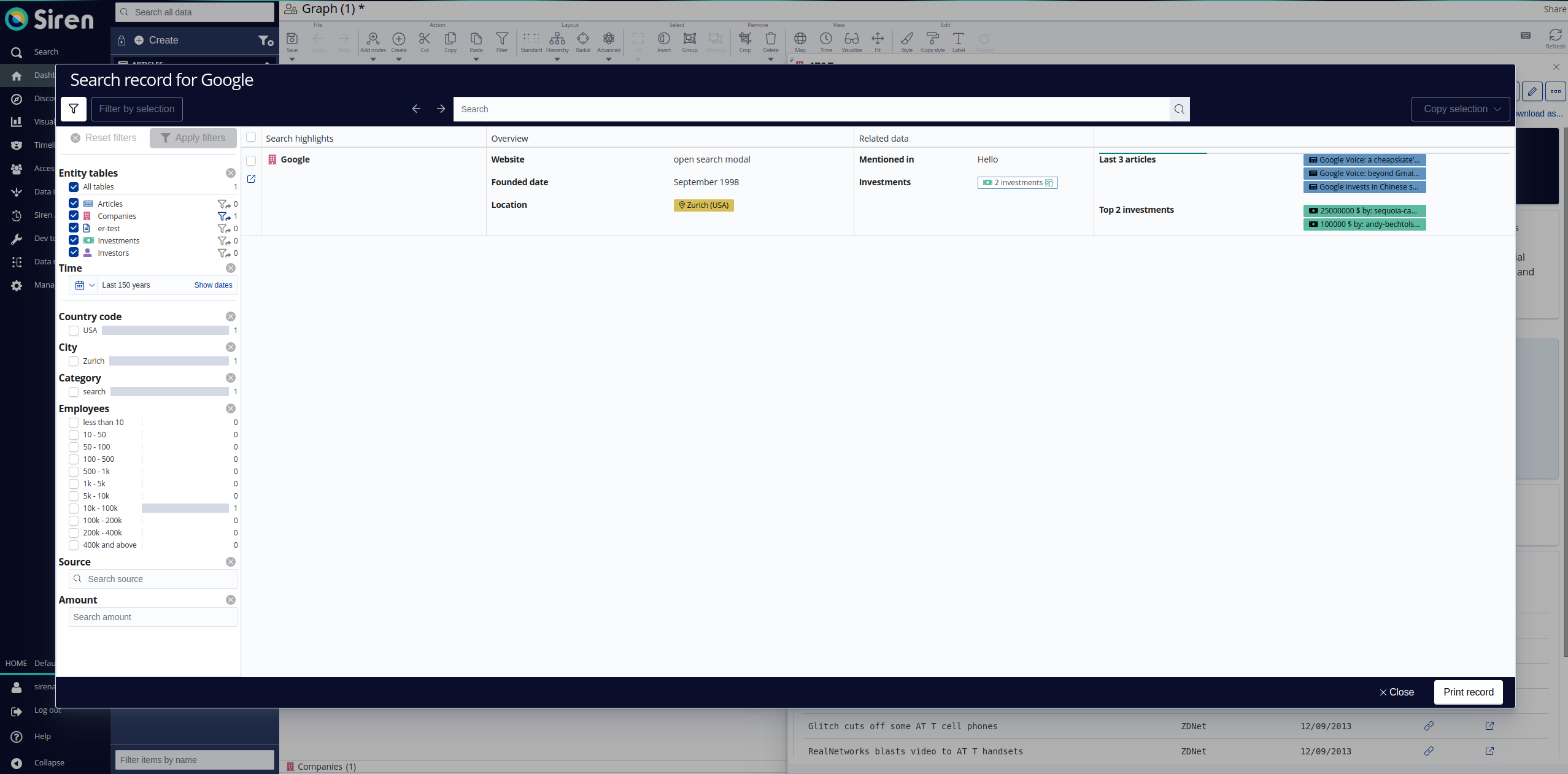Open Google record via external link icon

click(251, 179)
